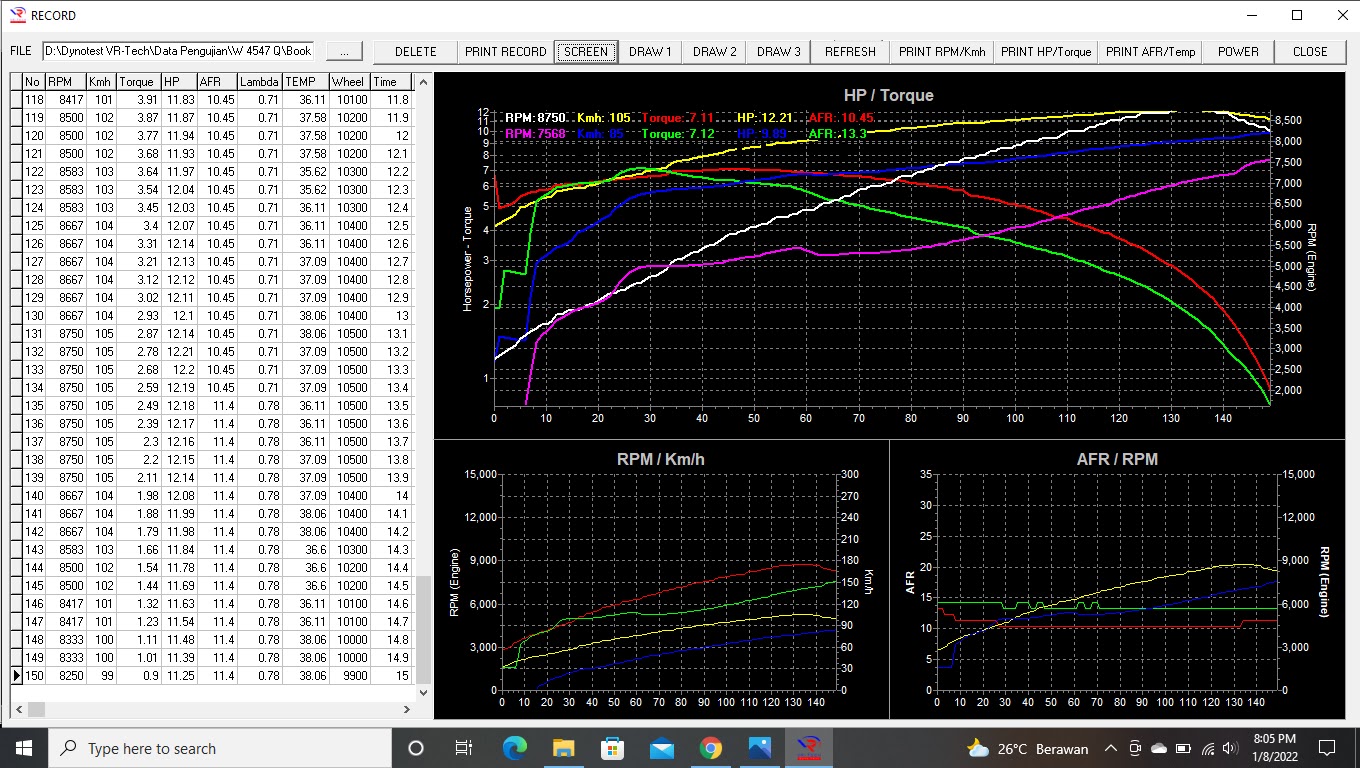
Task: Click the OneDrive cloud tray icon
Action: 1159,749
